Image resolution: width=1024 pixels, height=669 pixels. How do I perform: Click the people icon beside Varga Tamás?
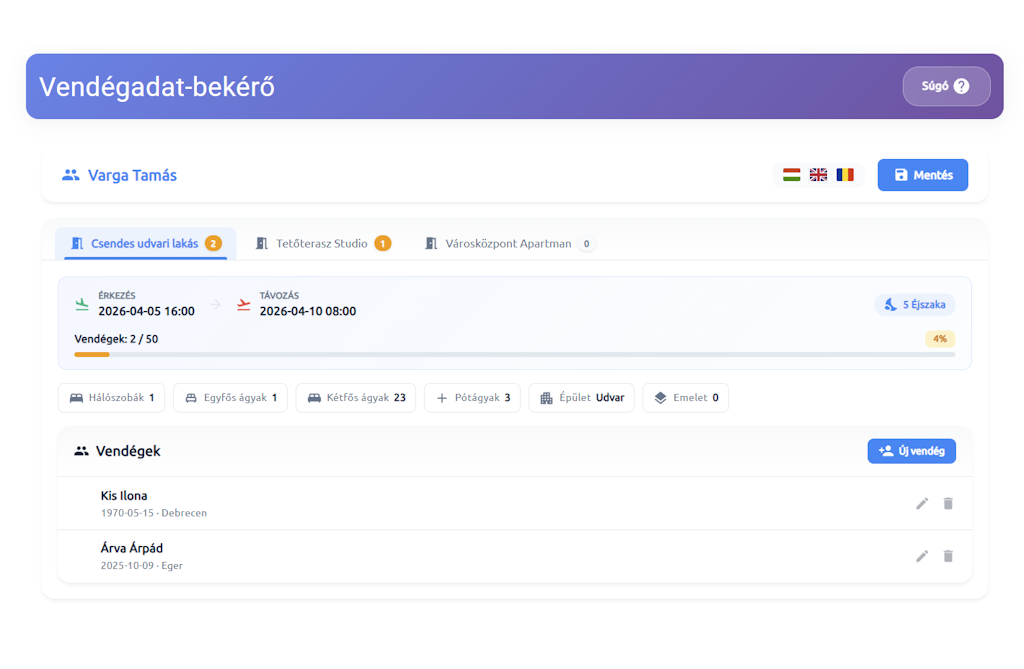70,175
